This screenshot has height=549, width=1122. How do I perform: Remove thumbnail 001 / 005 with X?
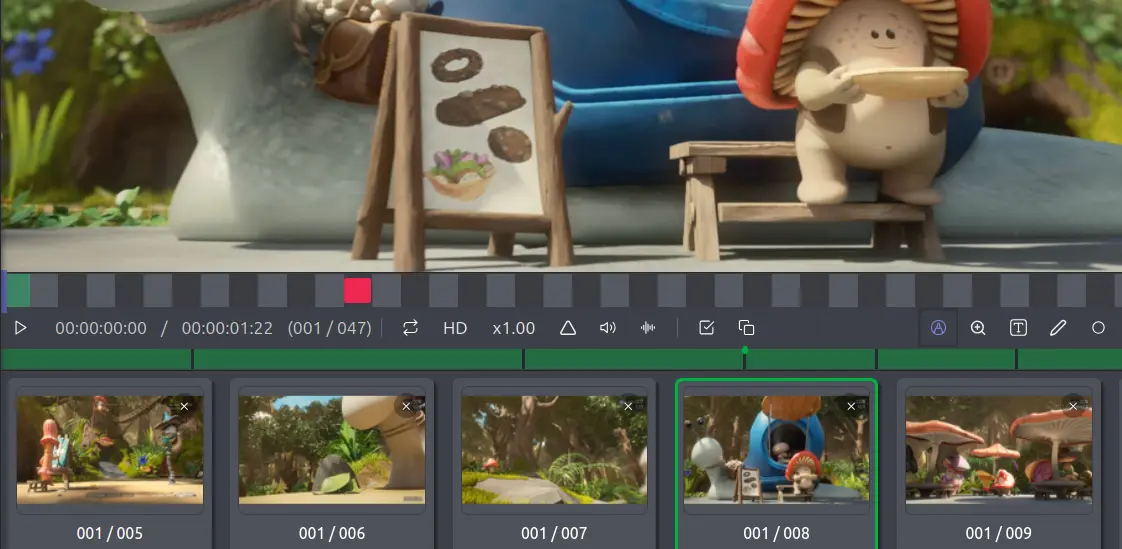coord(184,406)
